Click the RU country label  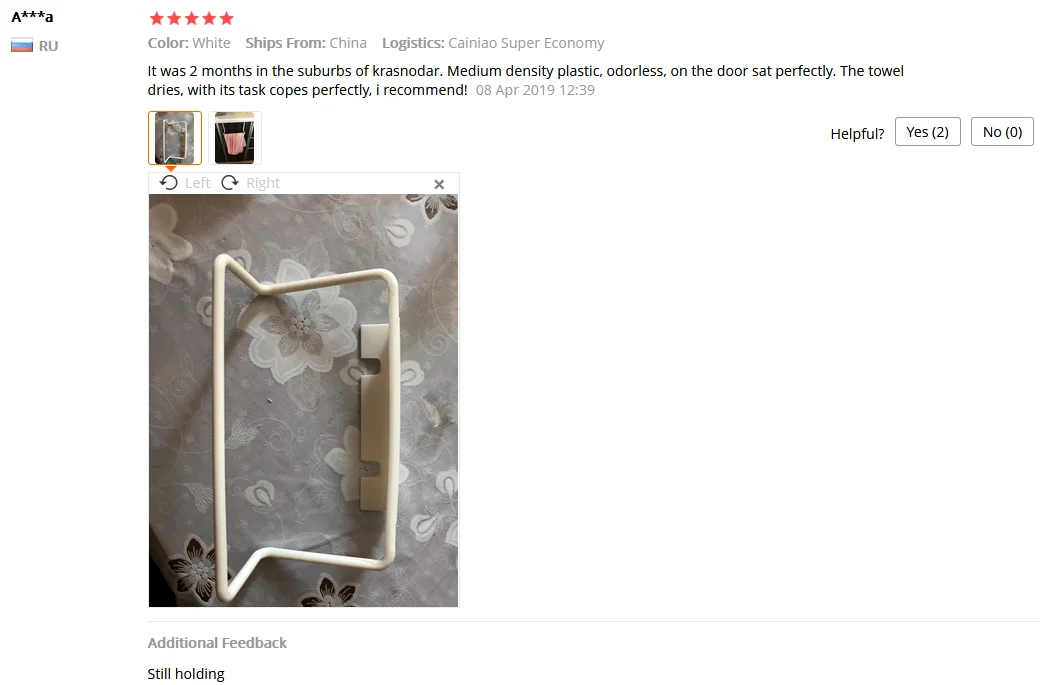click(x=48, y=46)
